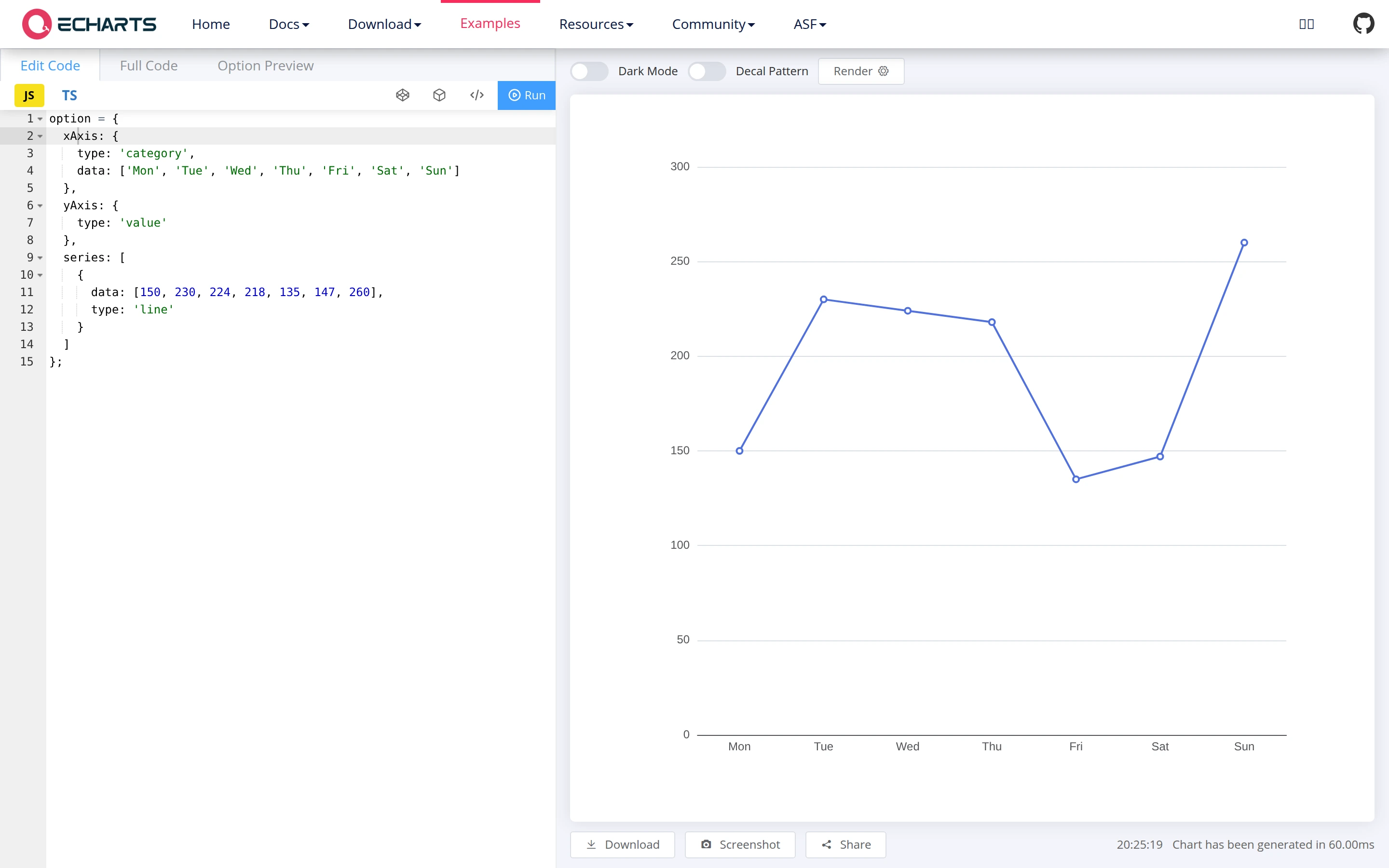Viewport: 1389px width, 868px height.
Task: Collapse the fold arrow on line 10
Action: coord(40,275)
